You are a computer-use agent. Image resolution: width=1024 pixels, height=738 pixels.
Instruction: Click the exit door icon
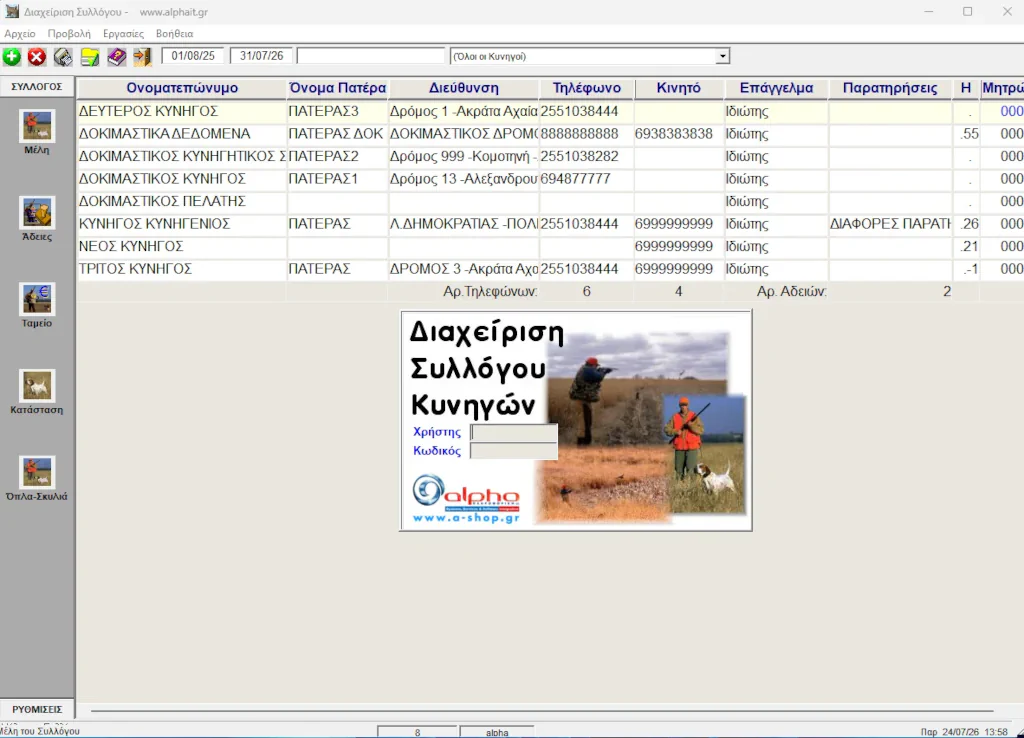pyautogui.click(x=142, y=57)
